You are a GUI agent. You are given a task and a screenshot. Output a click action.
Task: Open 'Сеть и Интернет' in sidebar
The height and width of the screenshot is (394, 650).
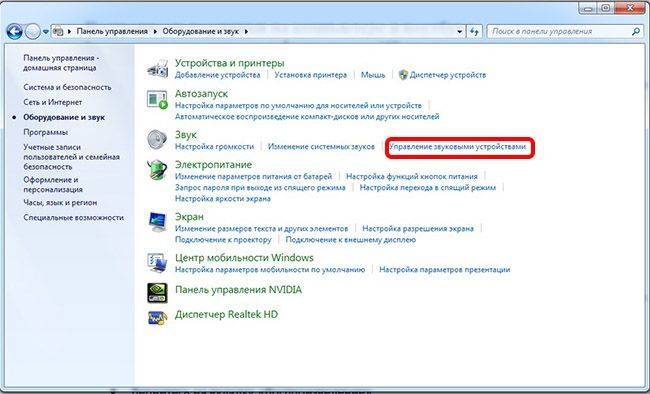53,102
